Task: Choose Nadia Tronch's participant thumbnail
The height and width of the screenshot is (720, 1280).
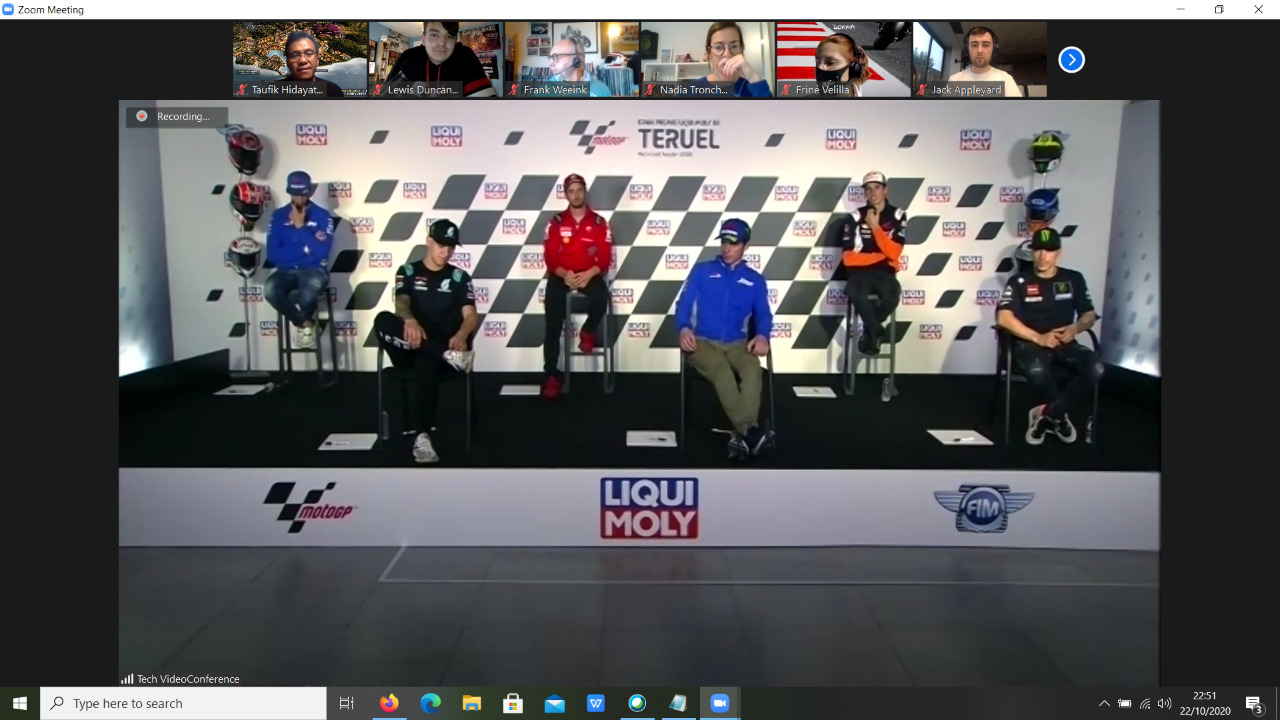Action: (708, 59)
